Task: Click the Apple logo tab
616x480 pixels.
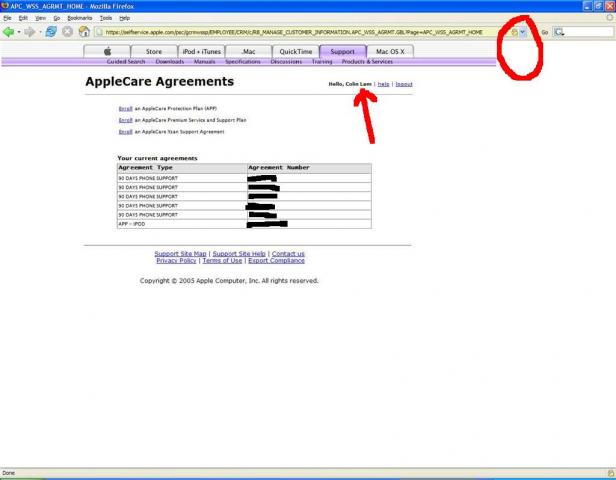Action: coord(107,51)
